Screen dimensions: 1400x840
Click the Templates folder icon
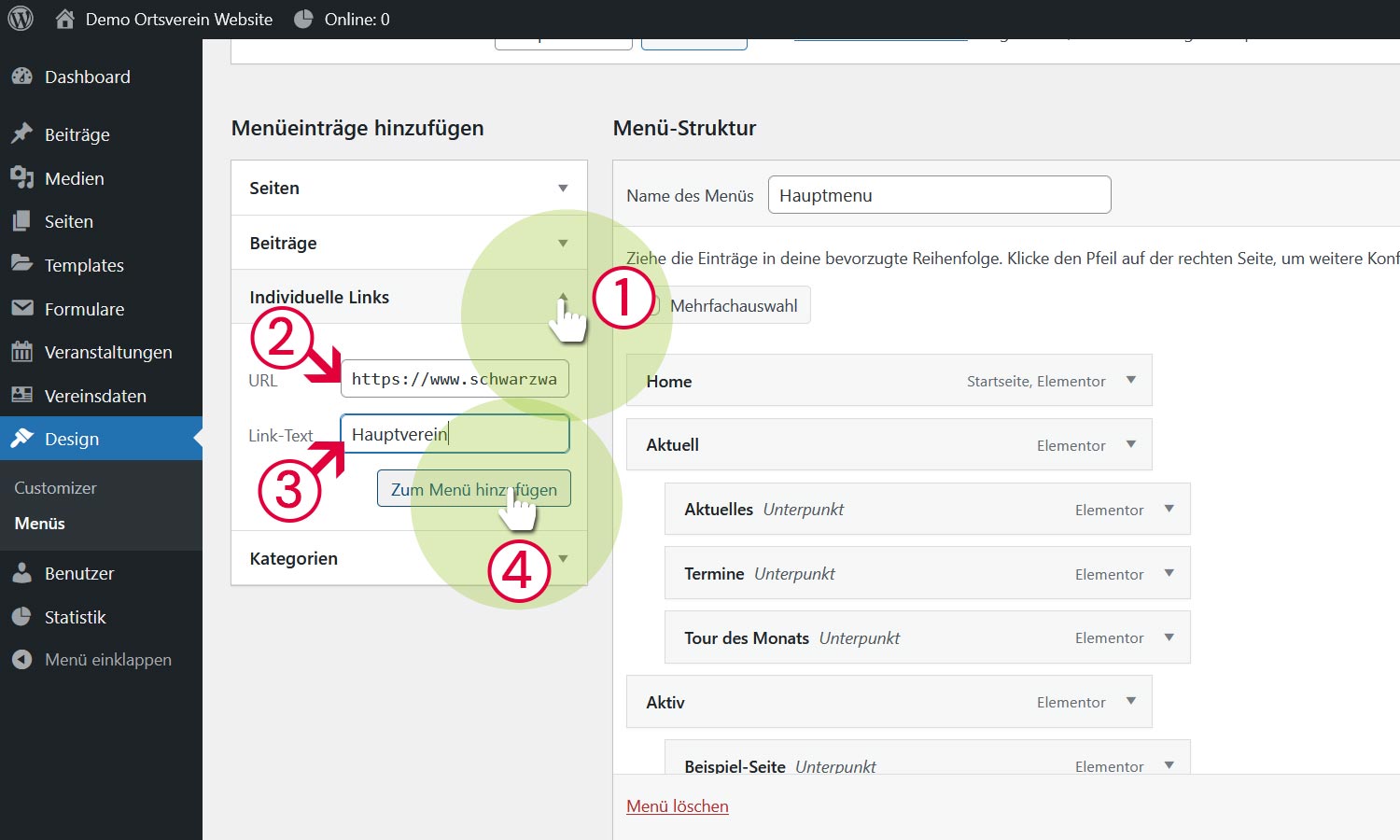pos(22,264)
